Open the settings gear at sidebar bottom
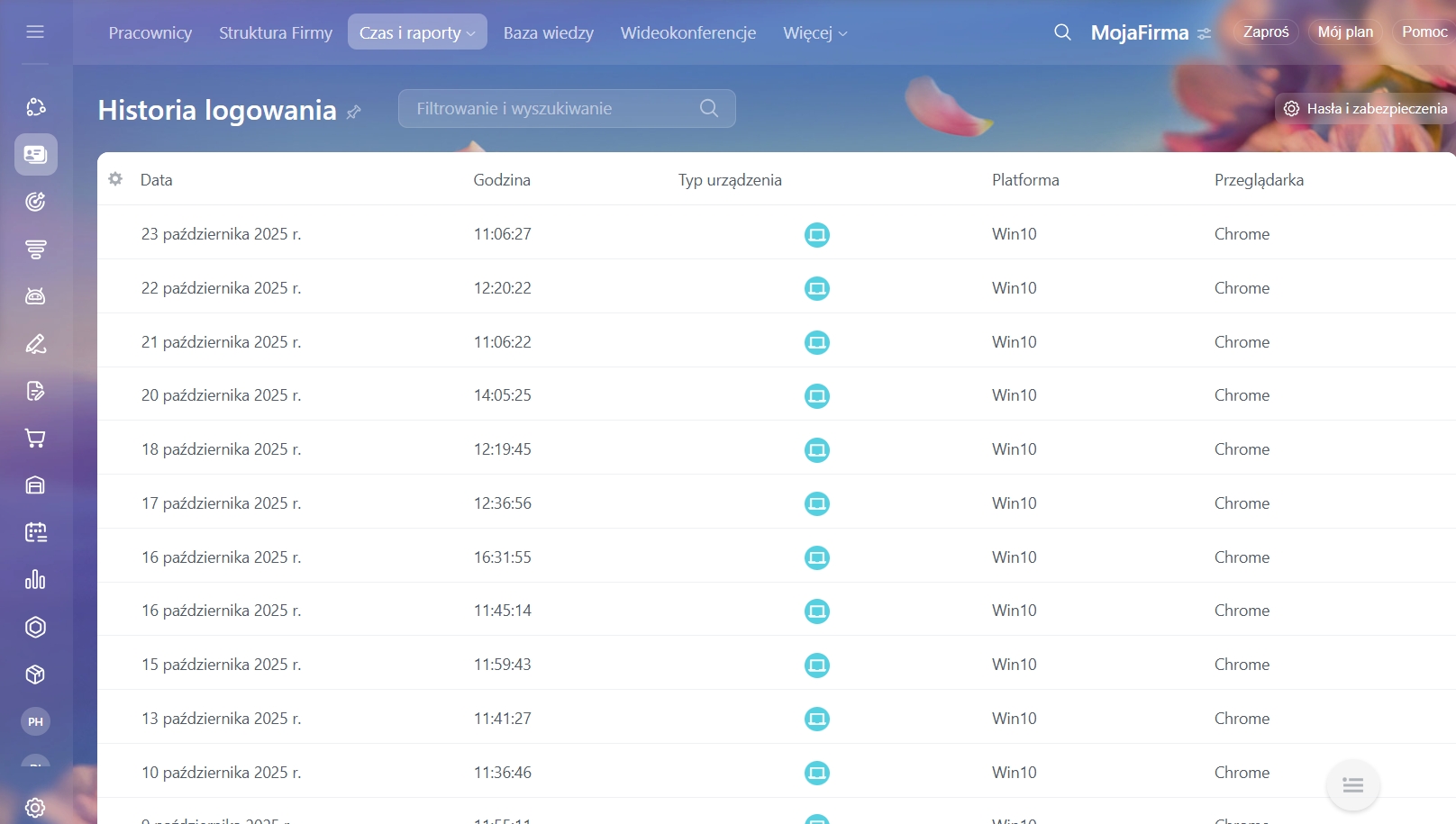 pyautogui.click(x=35, y=807)
